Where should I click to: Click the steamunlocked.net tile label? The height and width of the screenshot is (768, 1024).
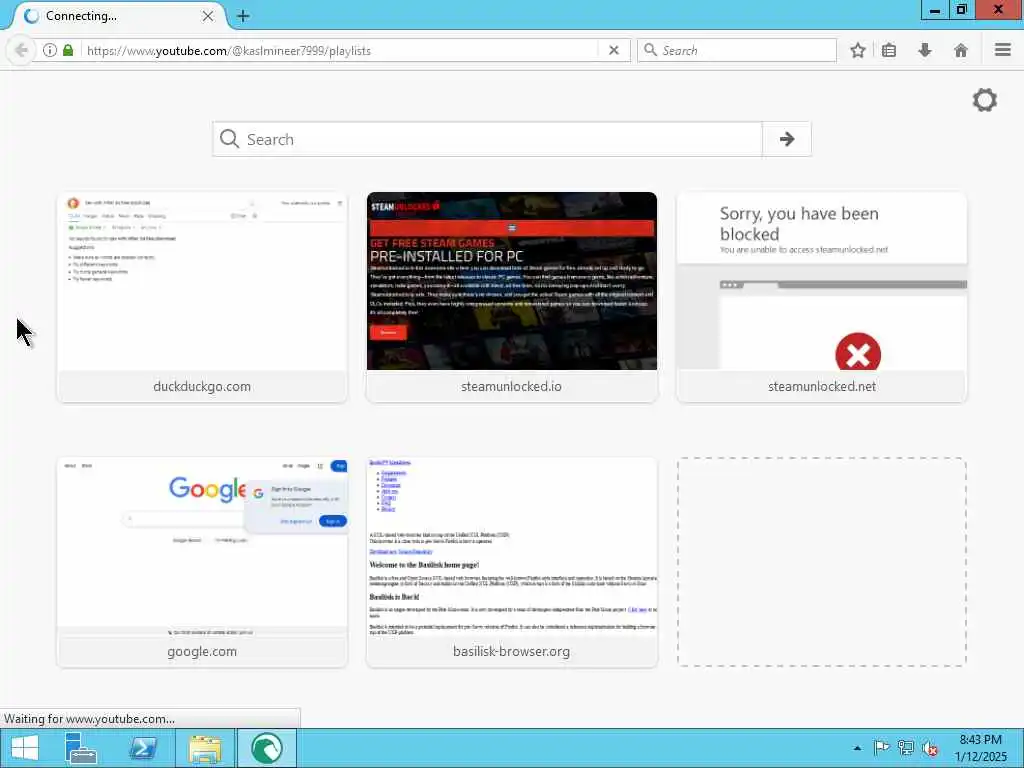822,387
